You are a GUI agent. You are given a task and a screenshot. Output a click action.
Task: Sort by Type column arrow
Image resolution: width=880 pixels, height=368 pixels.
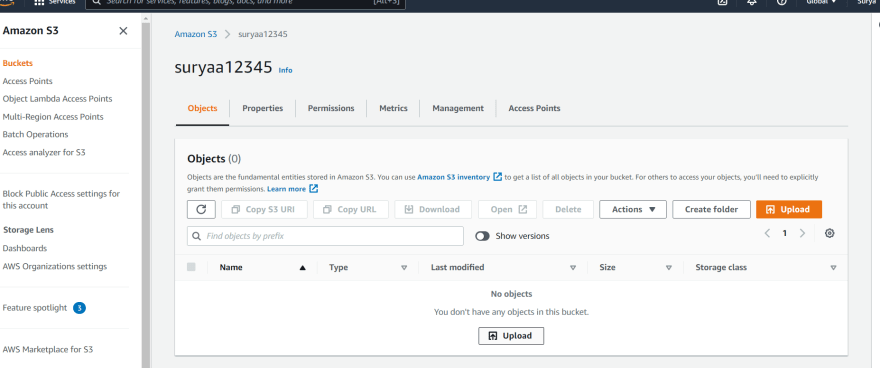click(x=404, y=268)
